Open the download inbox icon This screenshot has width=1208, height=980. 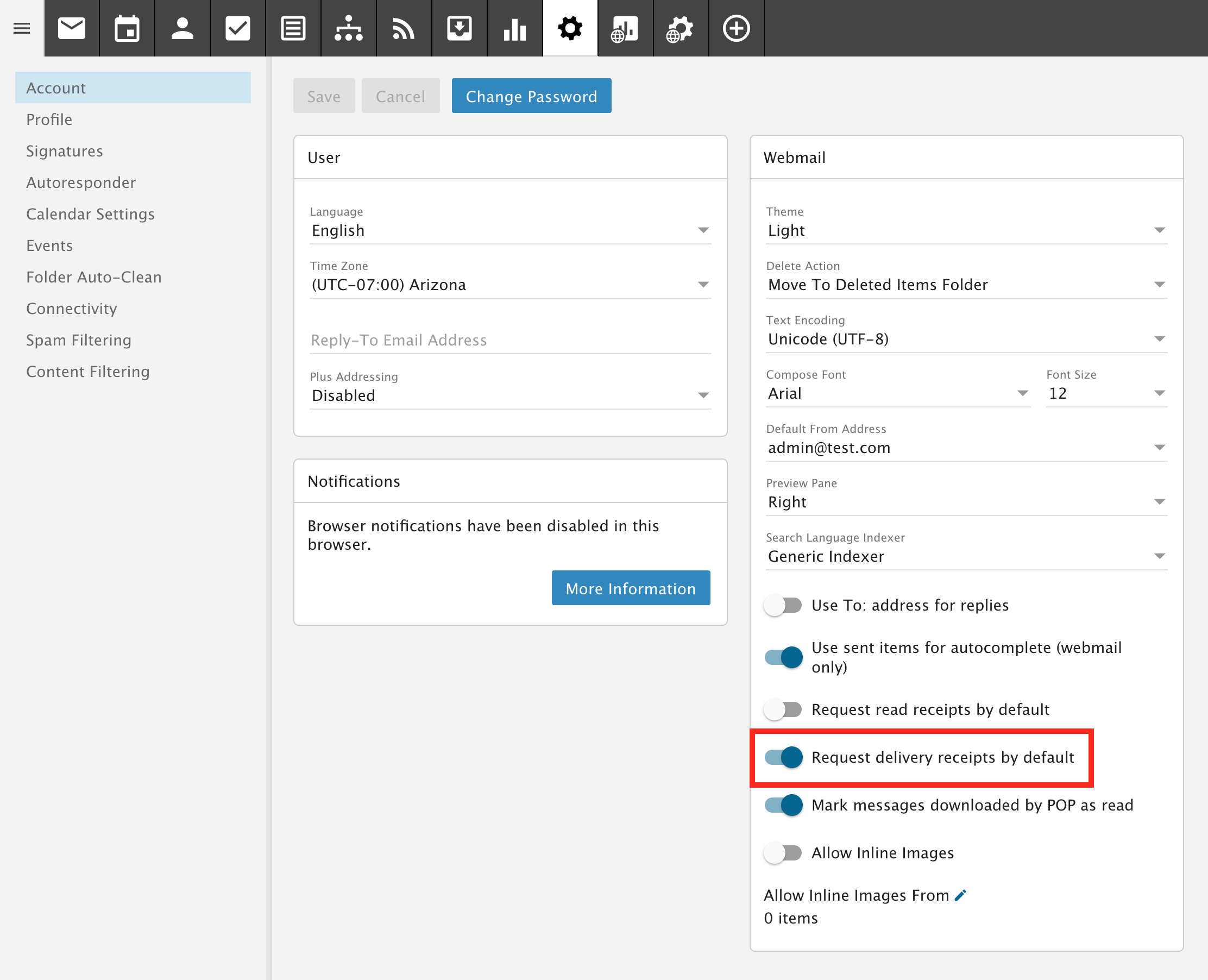459,28
